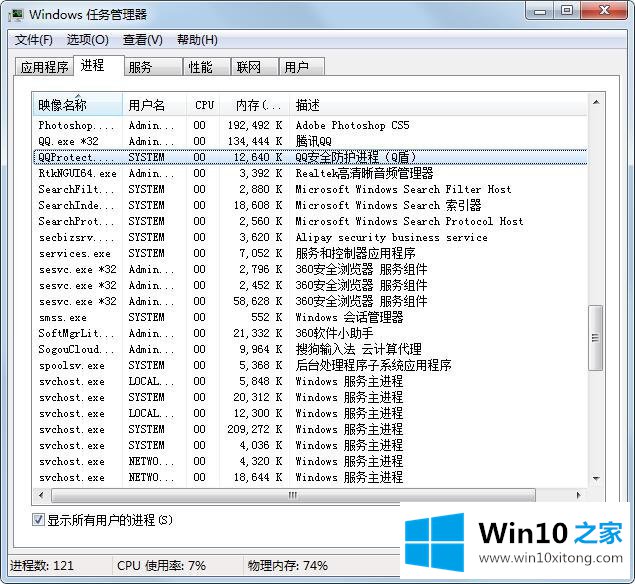
Task: Select the SearchInde... process row
Action: (310, 205)
